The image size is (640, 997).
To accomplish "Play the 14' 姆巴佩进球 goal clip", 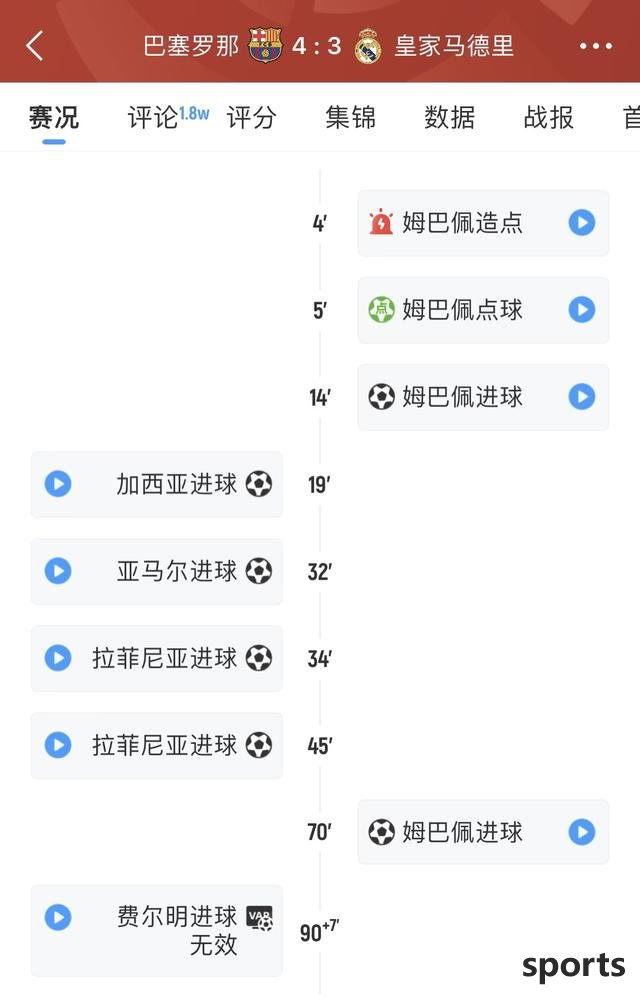I will click(x=582, y=397).
